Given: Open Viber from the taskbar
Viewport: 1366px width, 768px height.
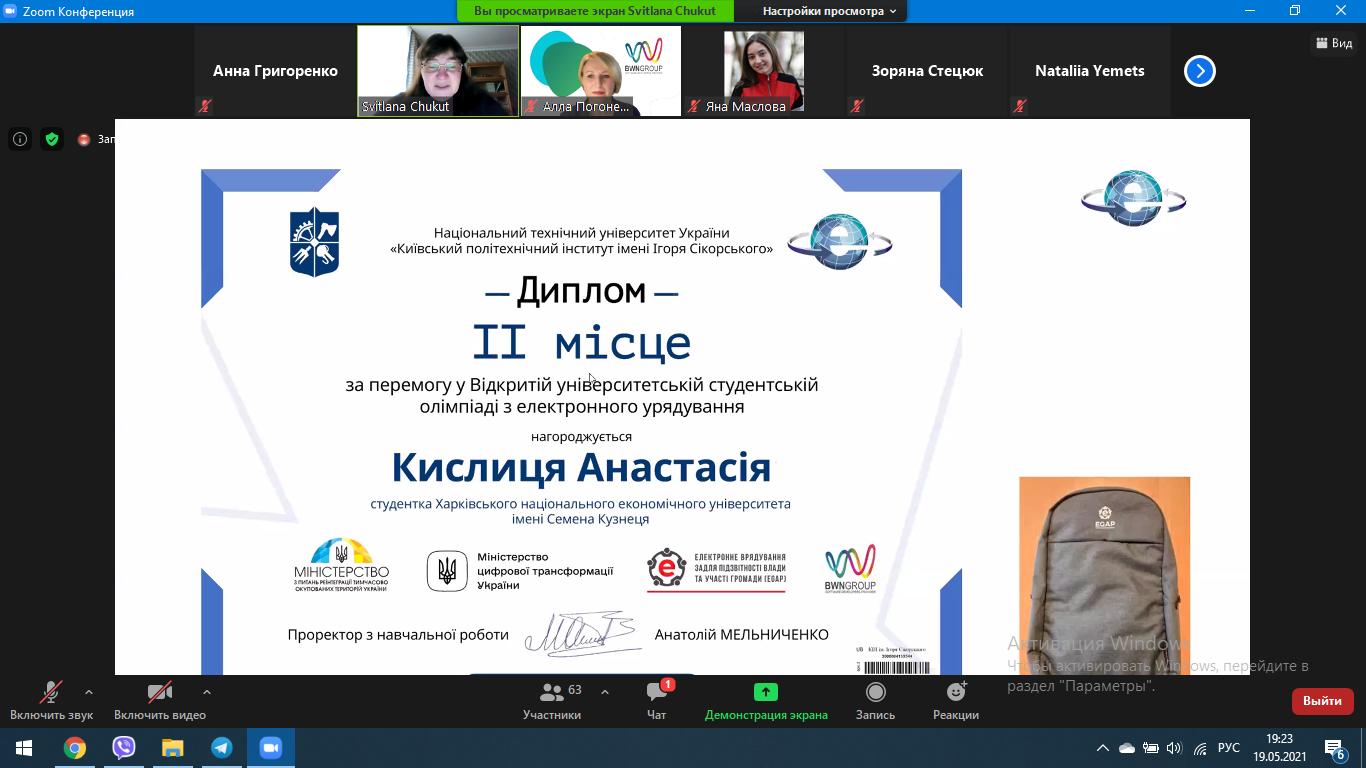Looking at the screenshot, I should click(x=124, y=748).
